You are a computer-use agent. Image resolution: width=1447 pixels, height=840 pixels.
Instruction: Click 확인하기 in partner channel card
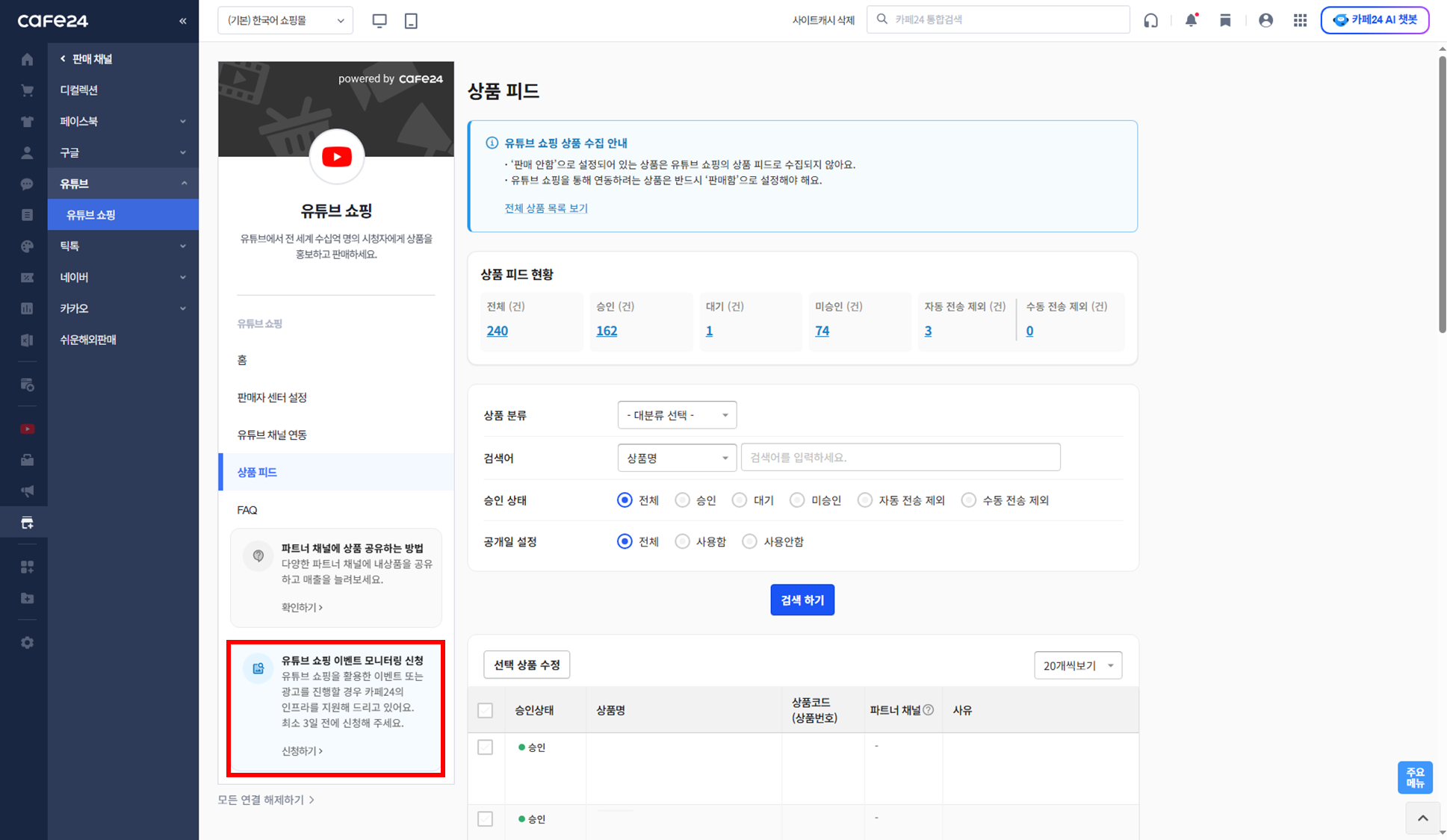click(302, 608)
